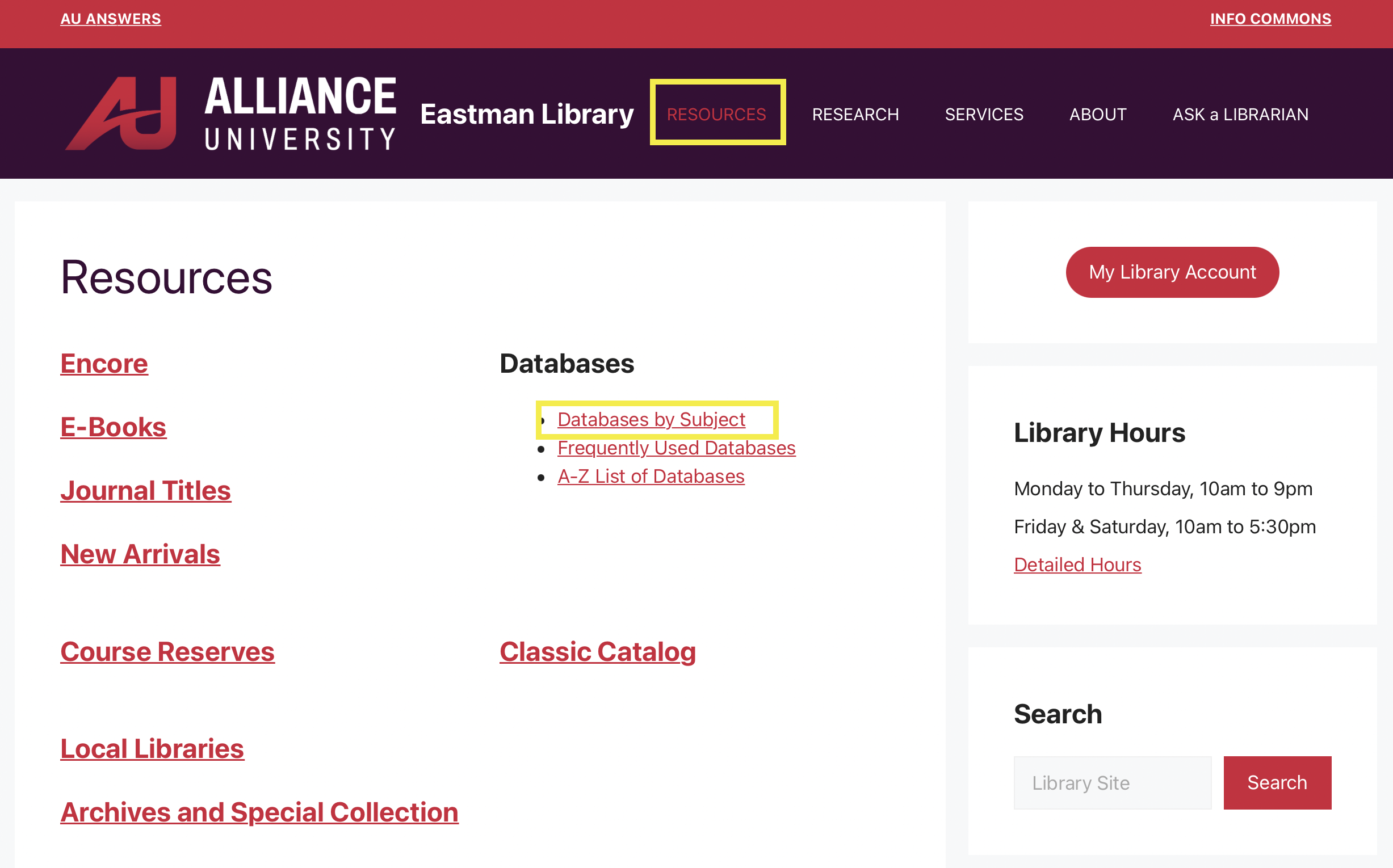
Task: Open the INFO COMMONS link
Action: [x=1270, y=19]
